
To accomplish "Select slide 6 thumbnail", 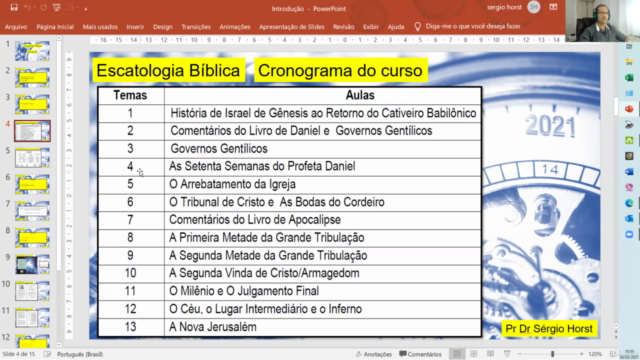I will [x=32, y=184].
